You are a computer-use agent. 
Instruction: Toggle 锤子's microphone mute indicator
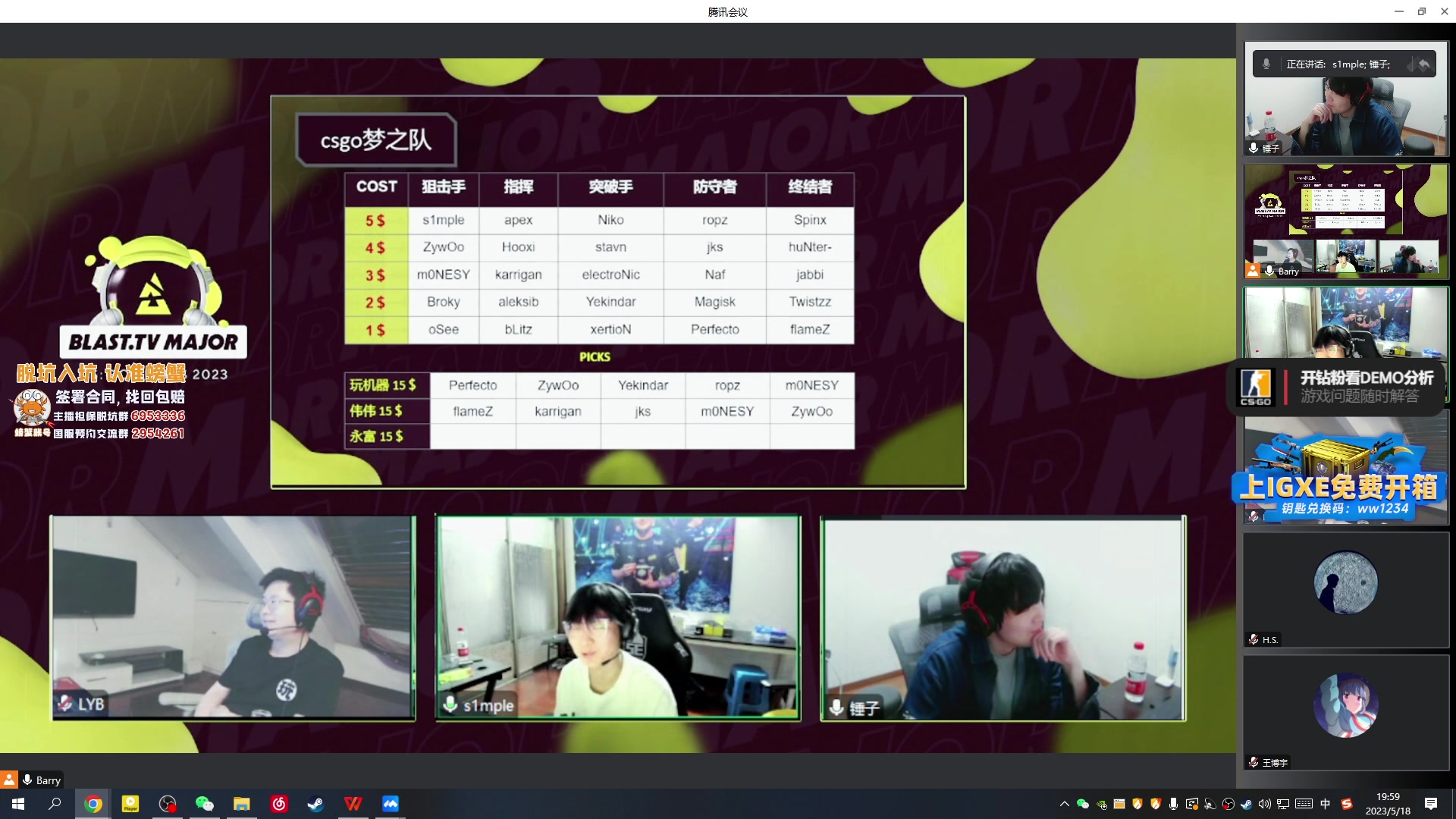coord(1253,149)
